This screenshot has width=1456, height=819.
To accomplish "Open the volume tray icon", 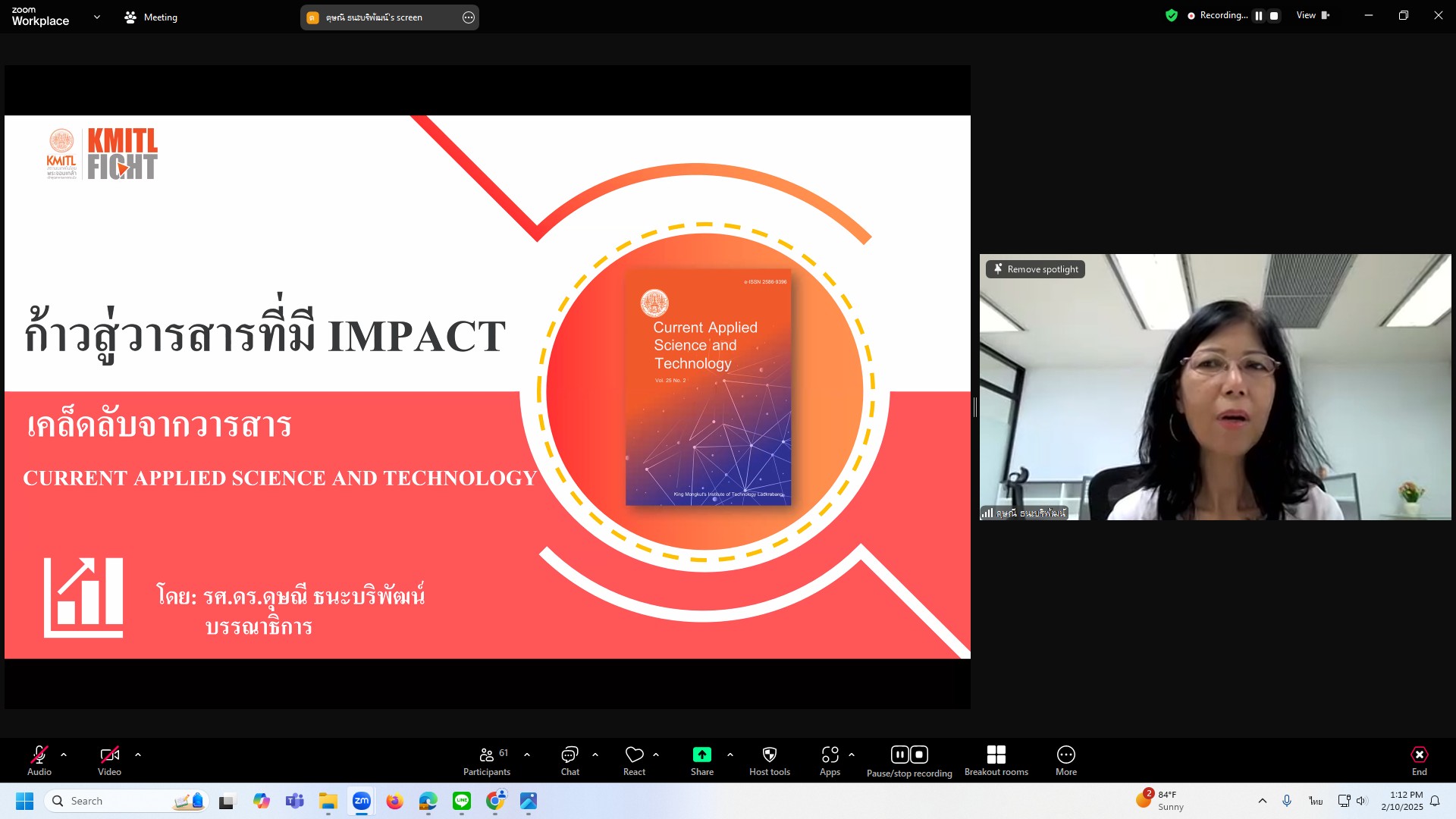I will click(1361, 801).
